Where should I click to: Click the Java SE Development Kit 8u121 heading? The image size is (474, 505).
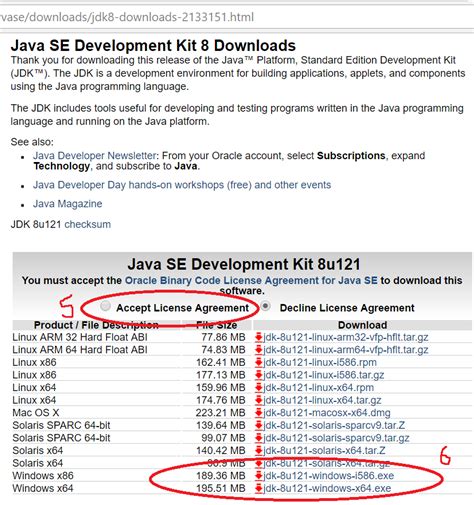244,264
